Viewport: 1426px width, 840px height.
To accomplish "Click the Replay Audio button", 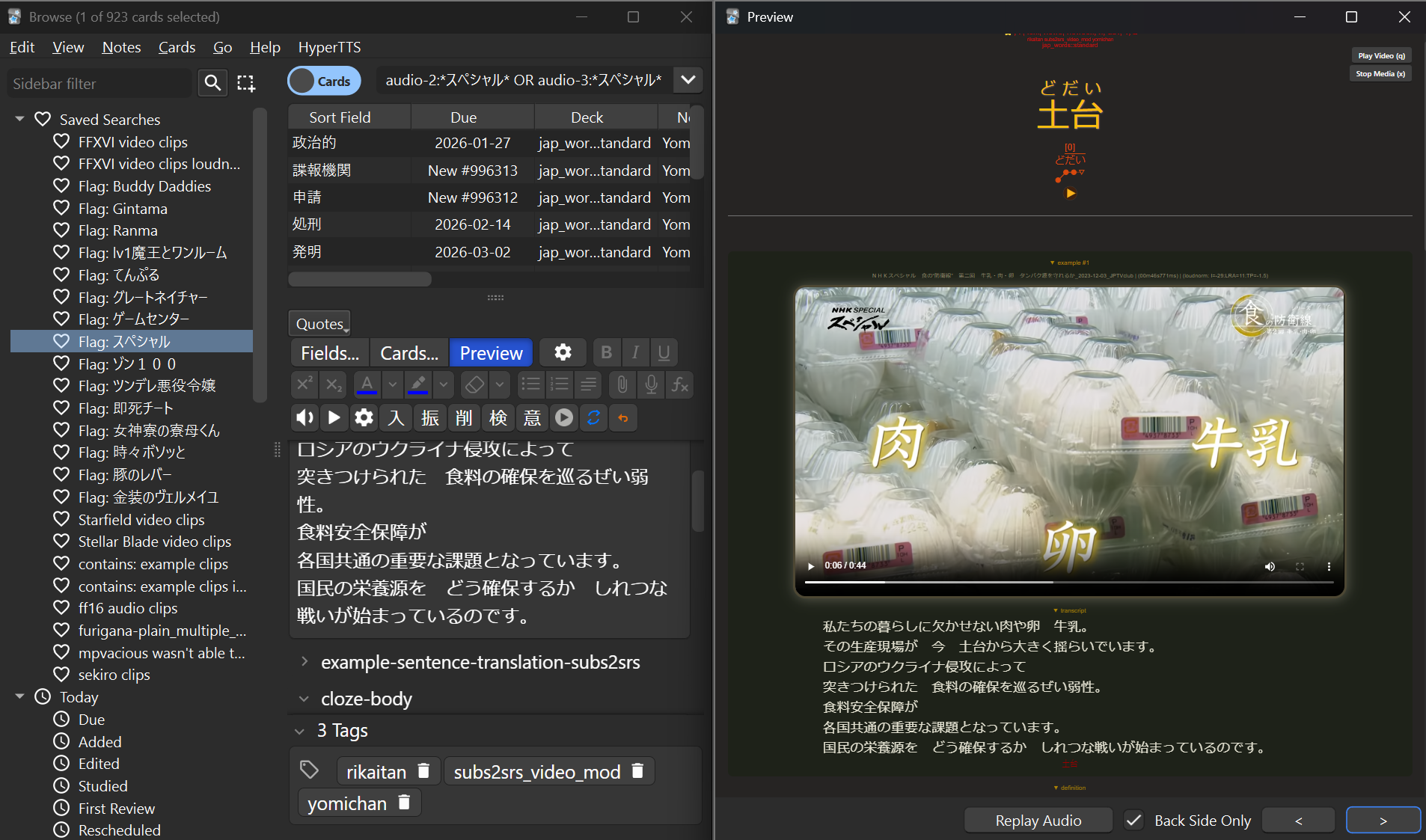I will tap(1038, 820).
